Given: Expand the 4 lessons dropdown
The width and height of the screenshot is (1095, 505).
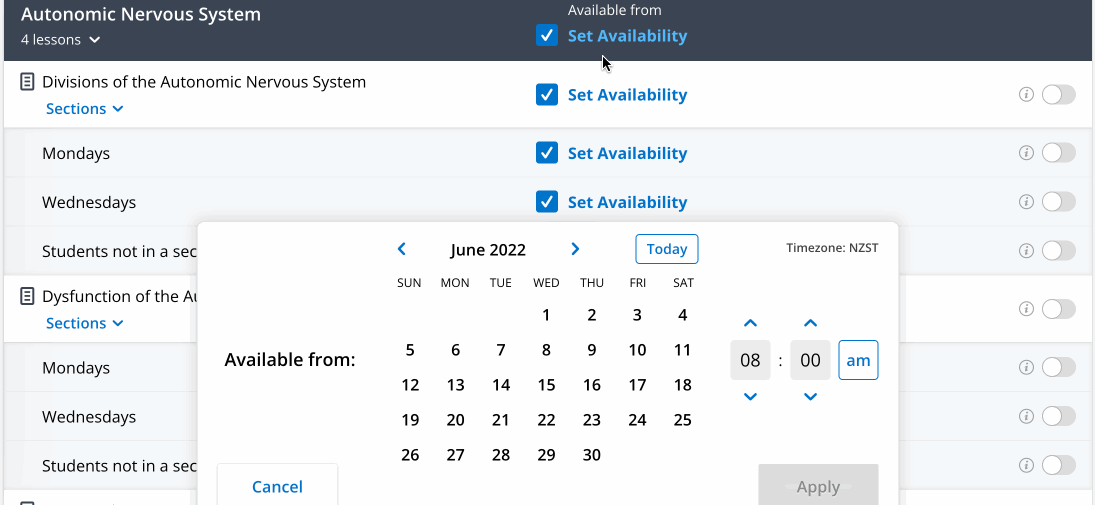Looking at the screenshot, I should coord(61,40).
